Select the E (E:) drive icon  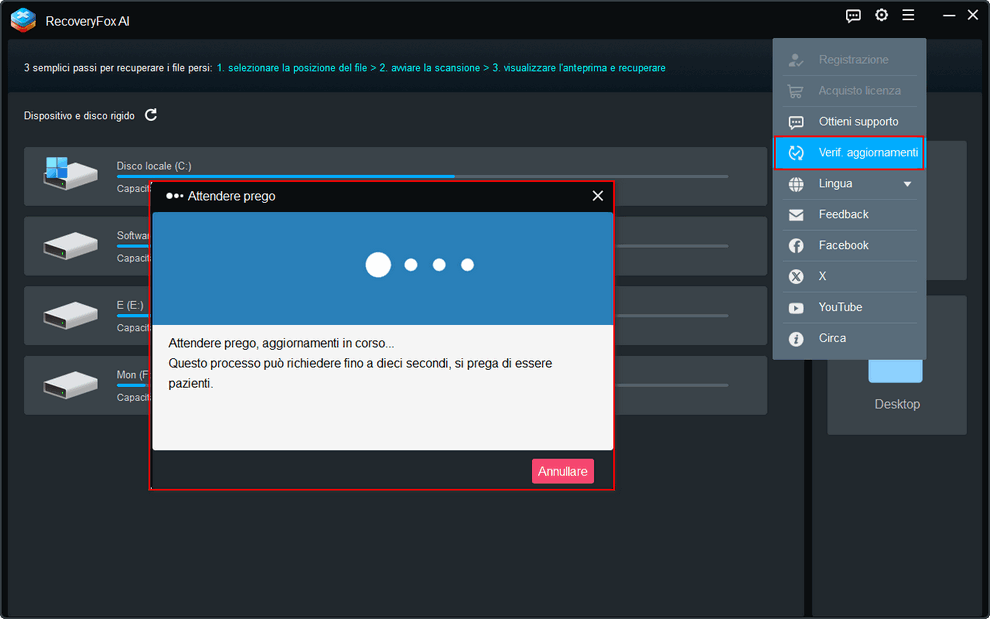pyautogui.click(x=70, y=315)
